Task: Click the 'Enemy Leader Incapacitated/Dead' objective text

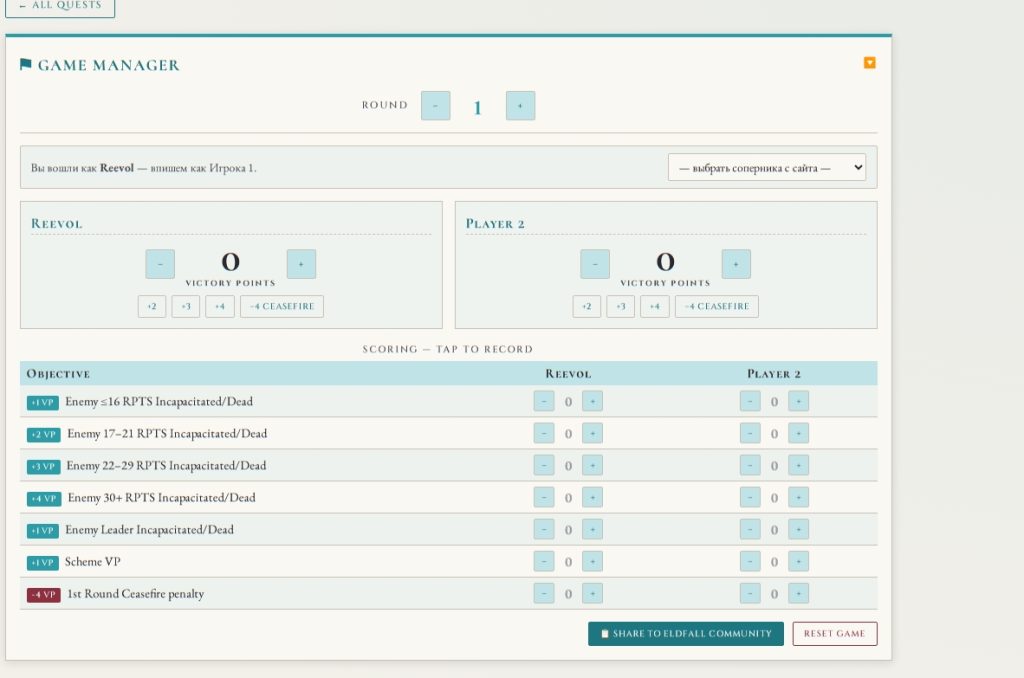Action: [149, 530]
